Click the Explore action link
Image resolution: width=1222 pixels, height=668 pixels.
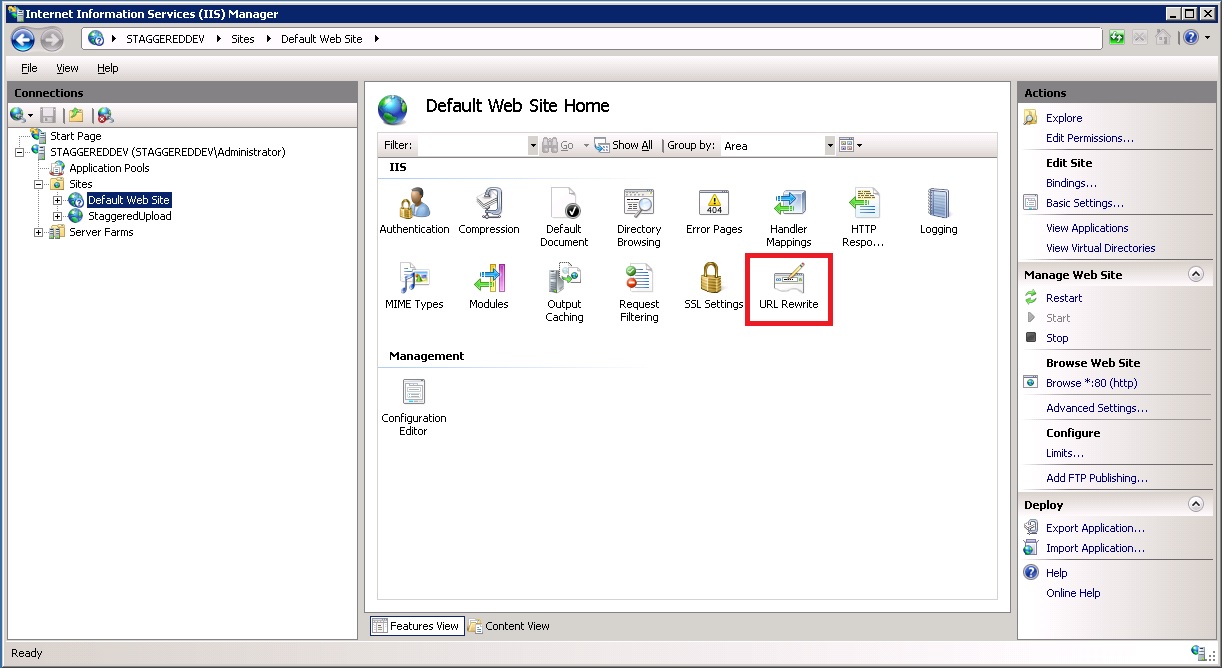(x=1064, y=118)
